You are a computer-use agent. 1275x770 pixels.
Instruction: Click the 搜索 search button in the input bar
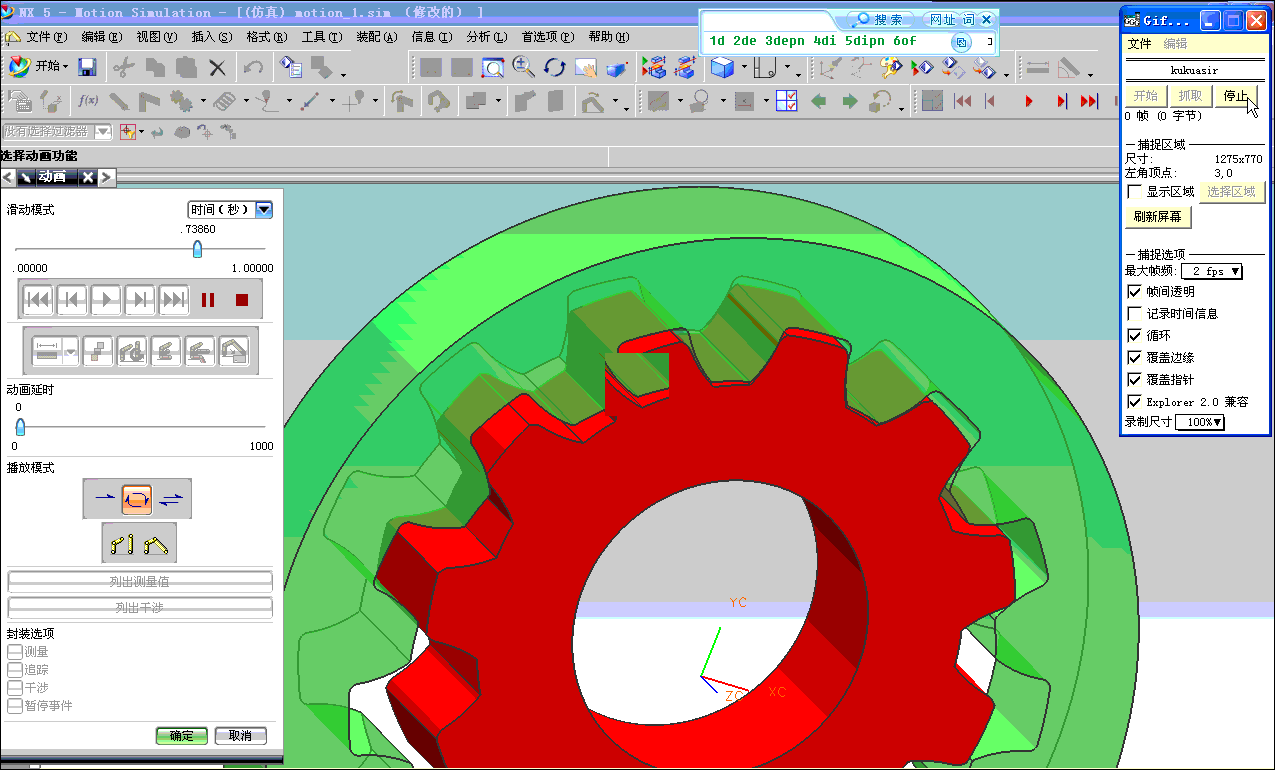coord(879,20)
